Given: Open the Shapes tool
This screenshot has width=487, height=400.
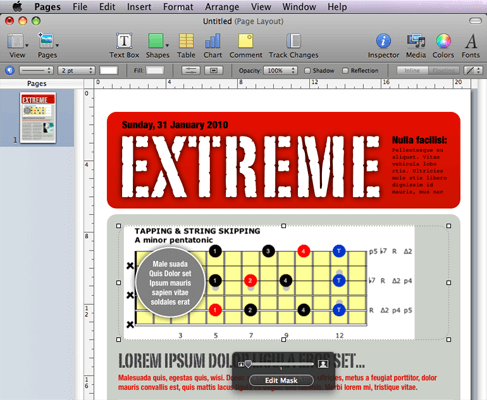Looking at the screenshot, I should (157, 45).
